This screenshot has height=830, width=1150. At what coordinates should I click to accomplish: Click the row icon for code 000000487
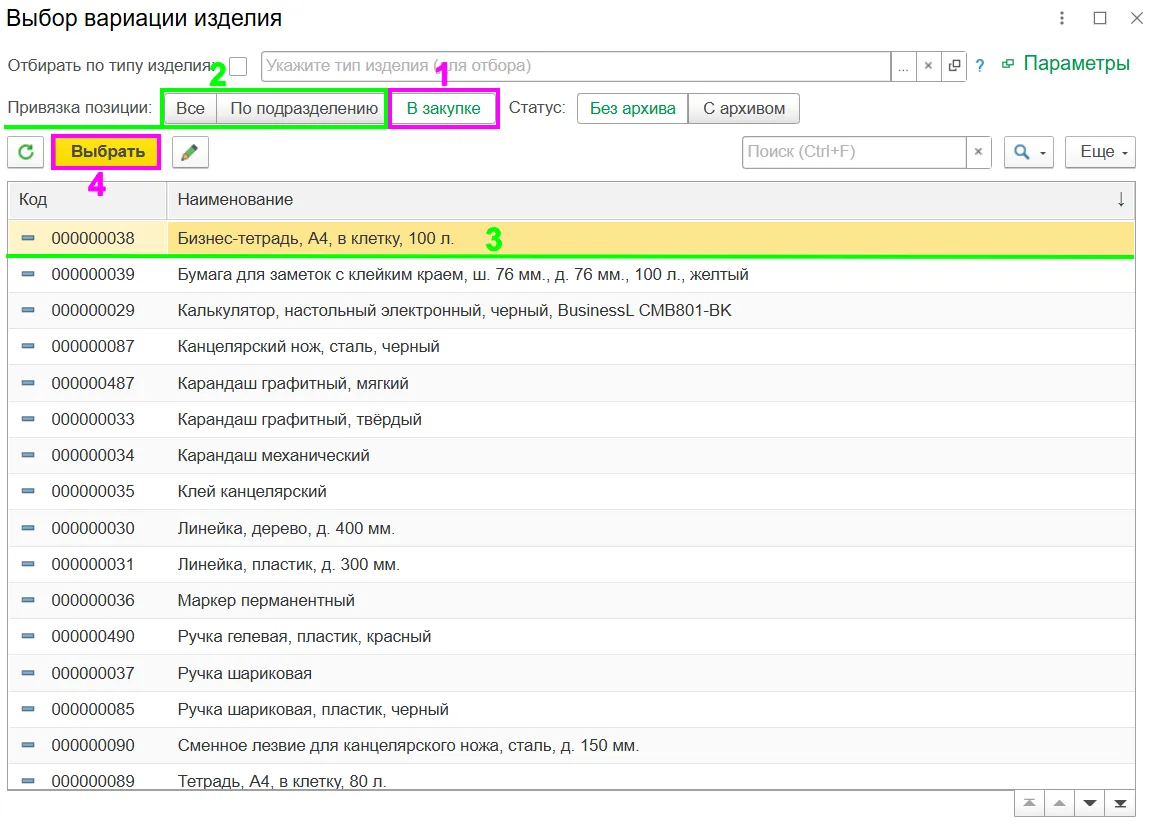coord(28,383)
